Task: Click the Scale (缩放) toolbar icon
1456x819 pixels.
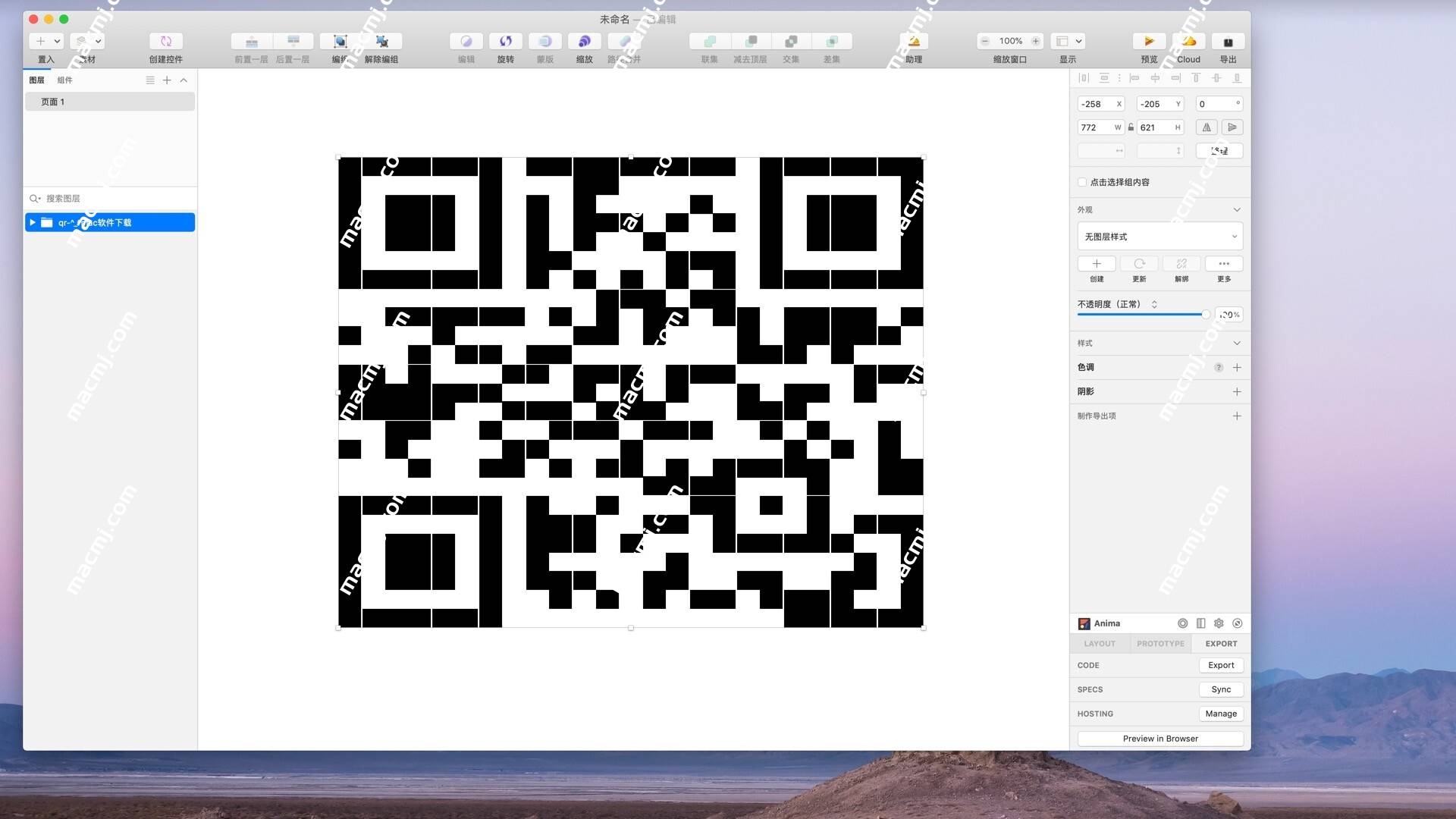Action: click(585, 41)
